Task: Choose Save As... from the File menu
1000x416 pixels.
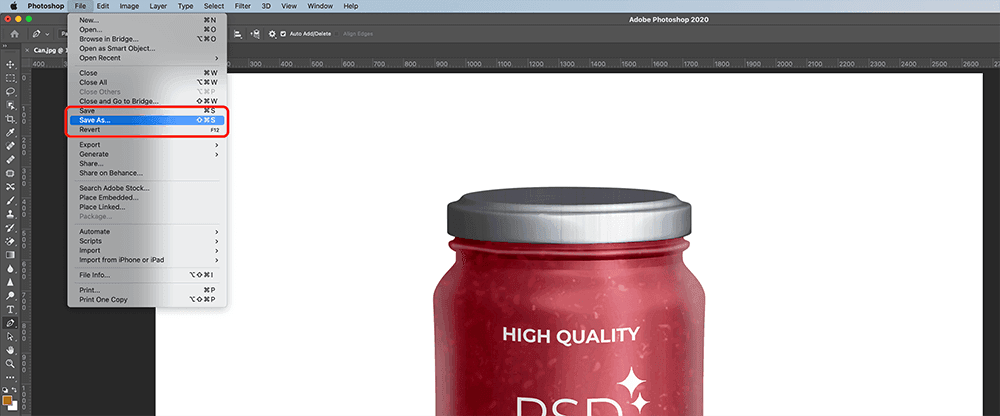Action: [147, 120]
